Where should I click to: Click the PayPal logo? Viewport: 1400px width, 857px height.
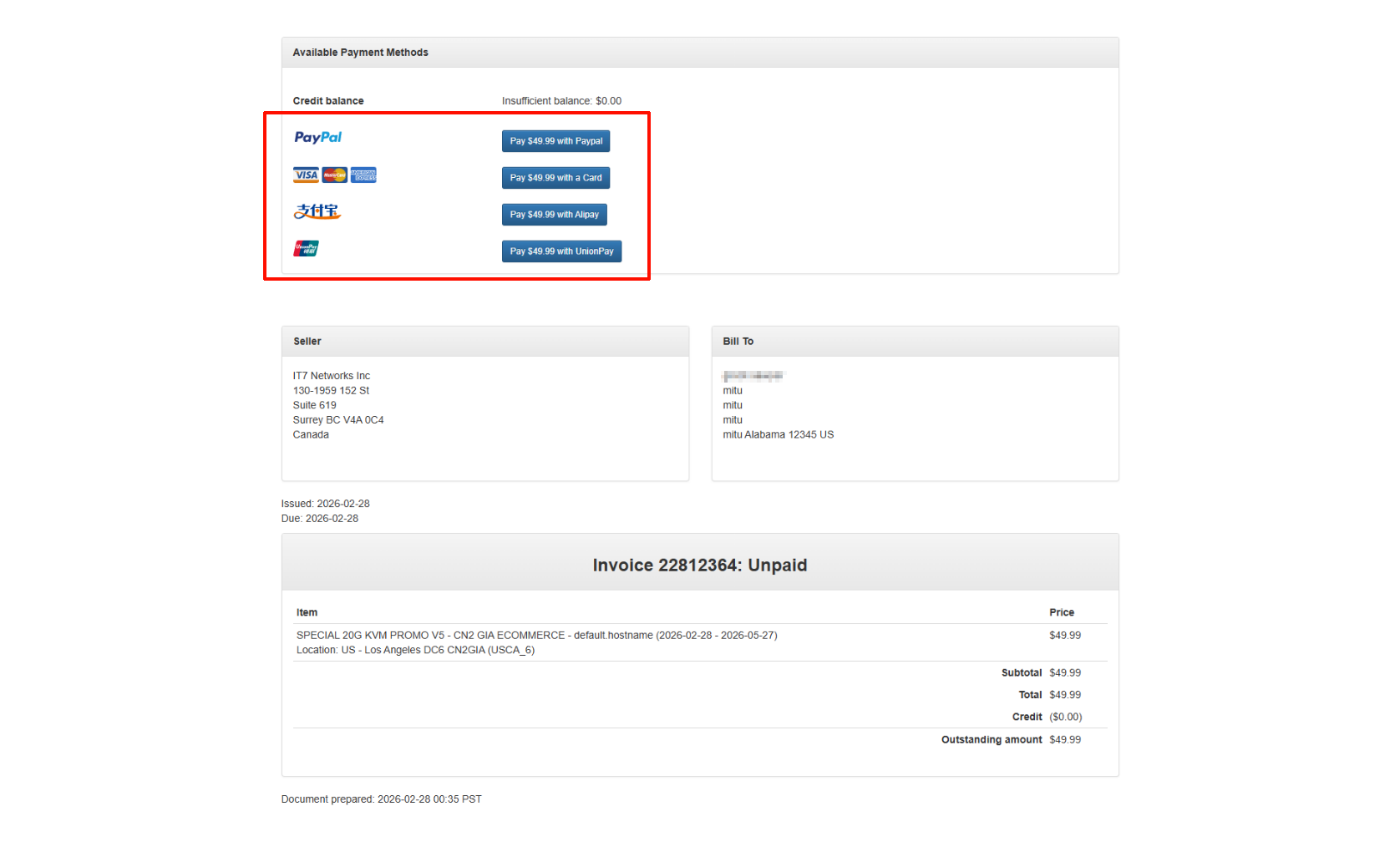[x=317, y=138]
